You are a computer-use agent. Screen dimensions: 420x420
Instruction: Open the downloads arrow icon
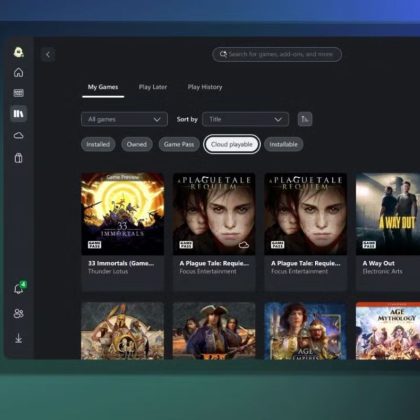[x=19, y=338]
